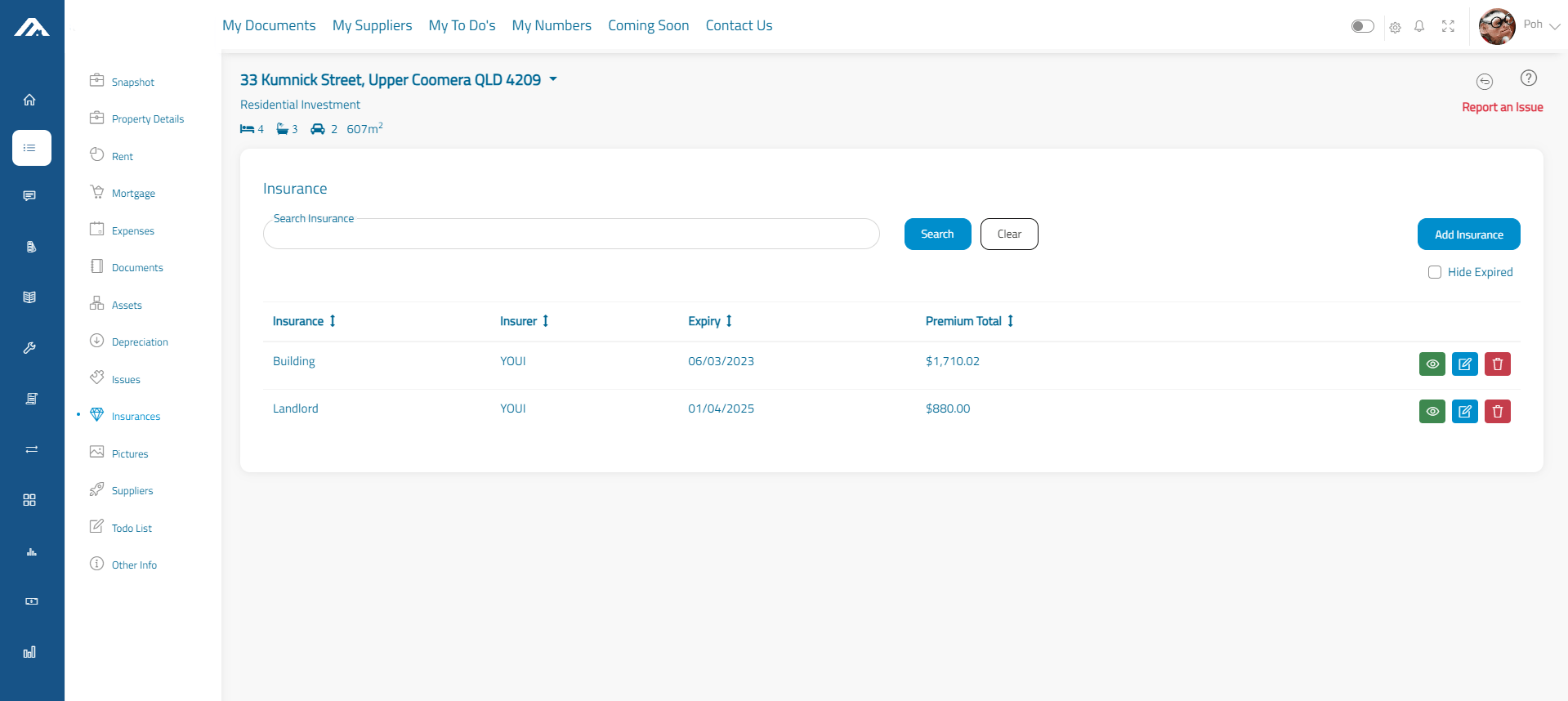Open notifications bell icon
Viewport: 1568px width, 701px height.
1419,26
